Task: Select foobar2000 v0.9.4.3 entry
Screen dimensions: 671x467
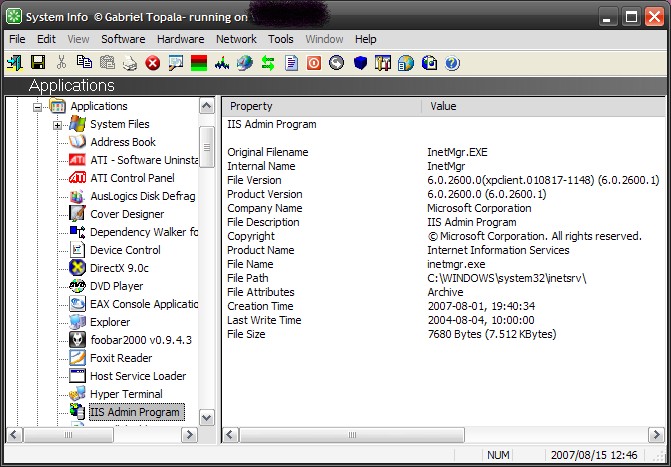Action: click(x=141, y=340)
